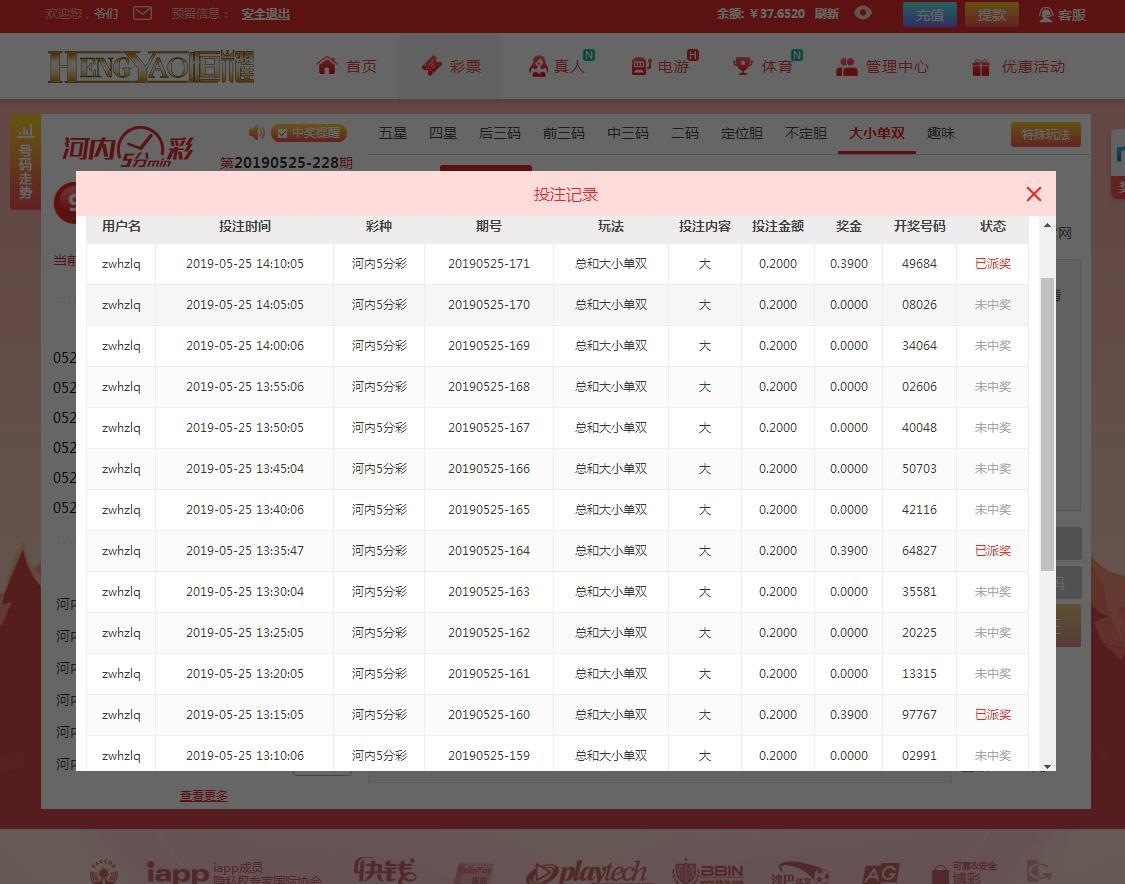Click the people icon beside 管理中心
This screenshot has width=1125, height=884.
pyautogui.click(x=847, y=67)
